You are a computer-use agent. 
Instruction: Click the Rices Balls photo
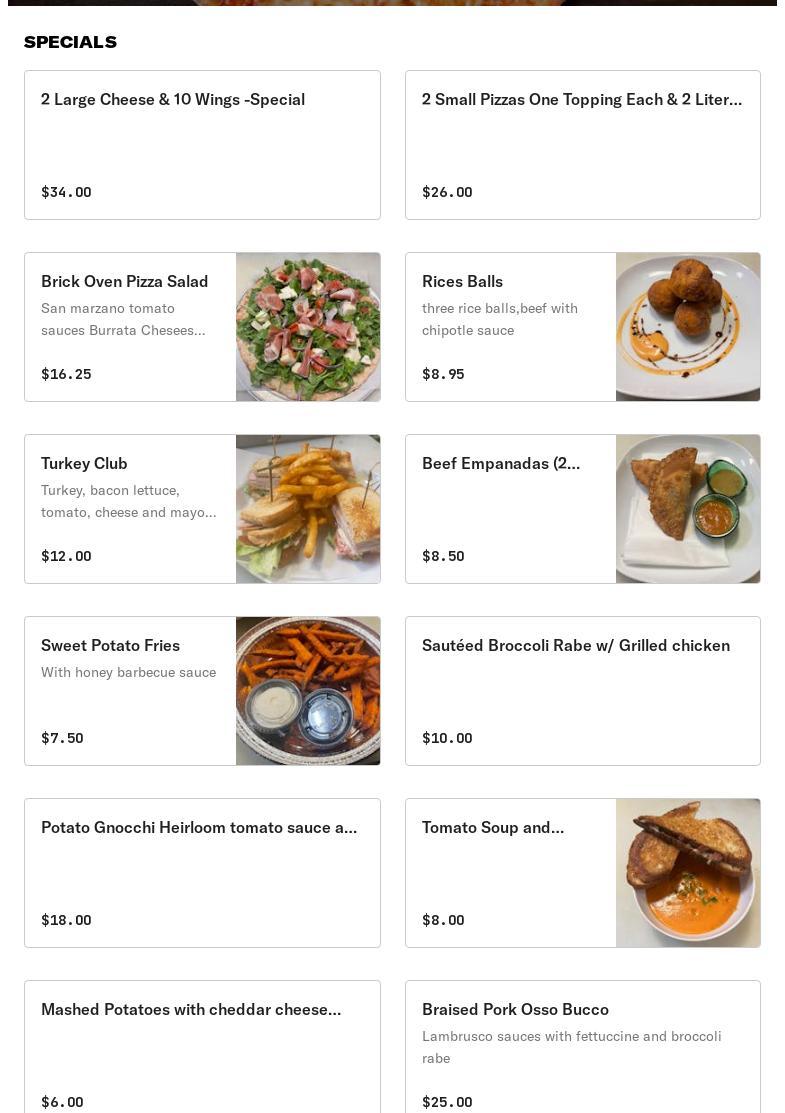click(688, 327)
